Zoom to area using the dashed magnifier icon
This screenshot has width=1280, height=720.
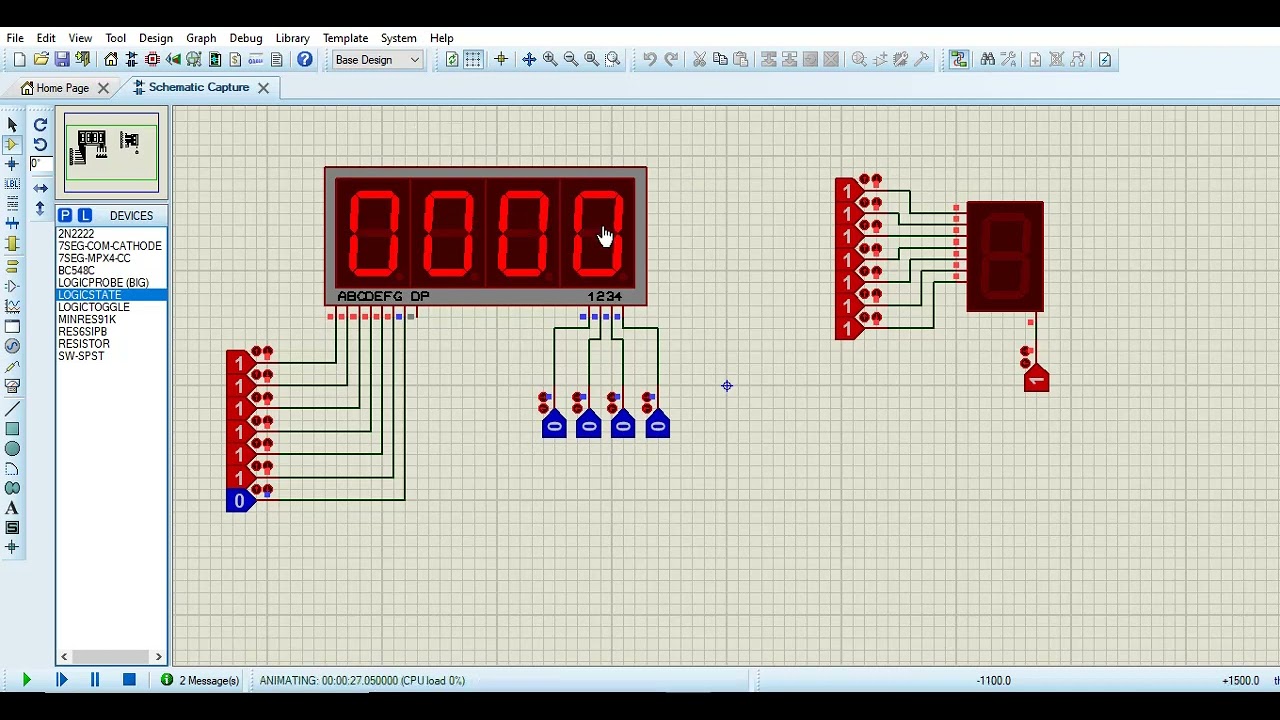point(613,60)
